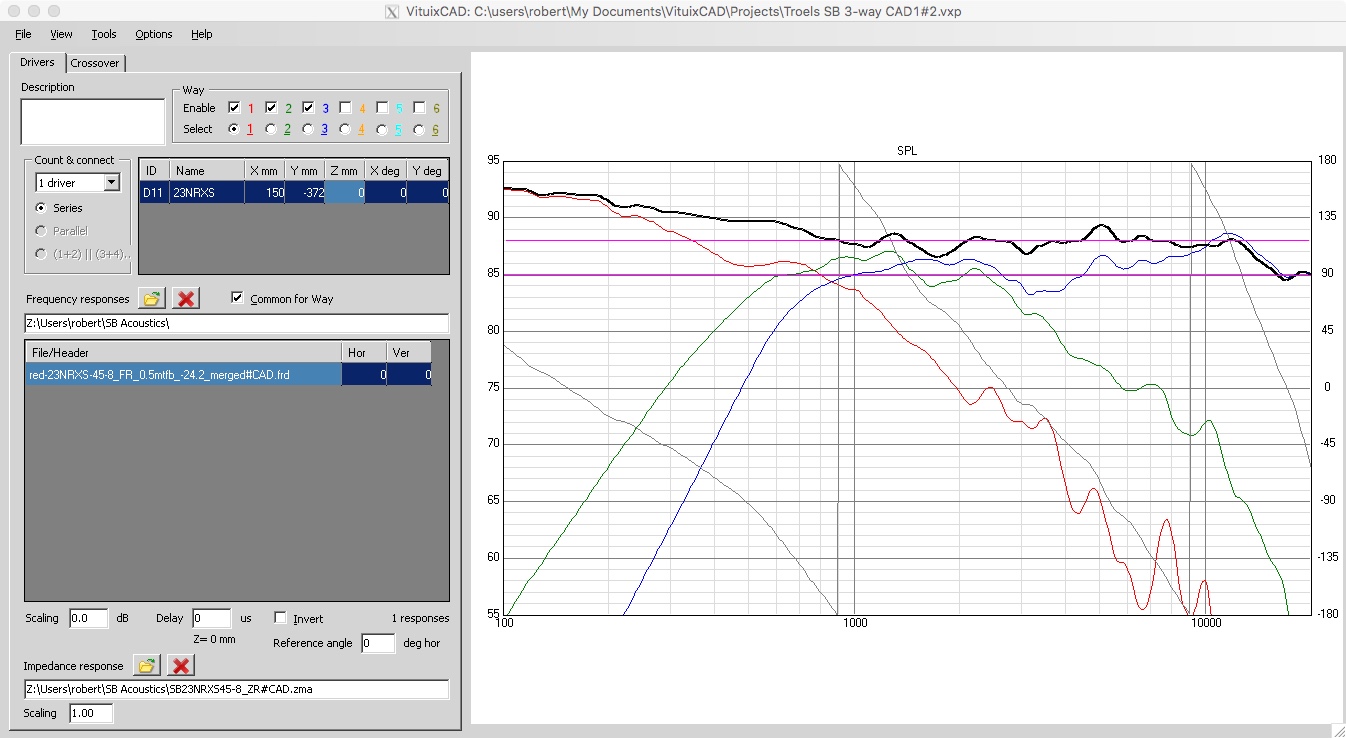Toggle Enable way 2 checkbox
This screenshot has width=1346, height=738.
point(271,107)
